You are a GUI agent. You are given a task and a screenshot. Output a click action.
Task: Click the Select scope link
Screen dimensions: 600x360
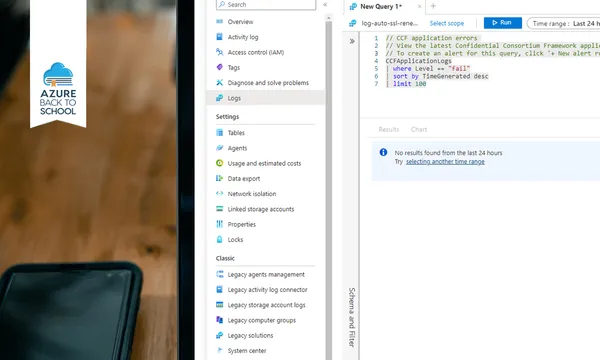pos(447,23)
